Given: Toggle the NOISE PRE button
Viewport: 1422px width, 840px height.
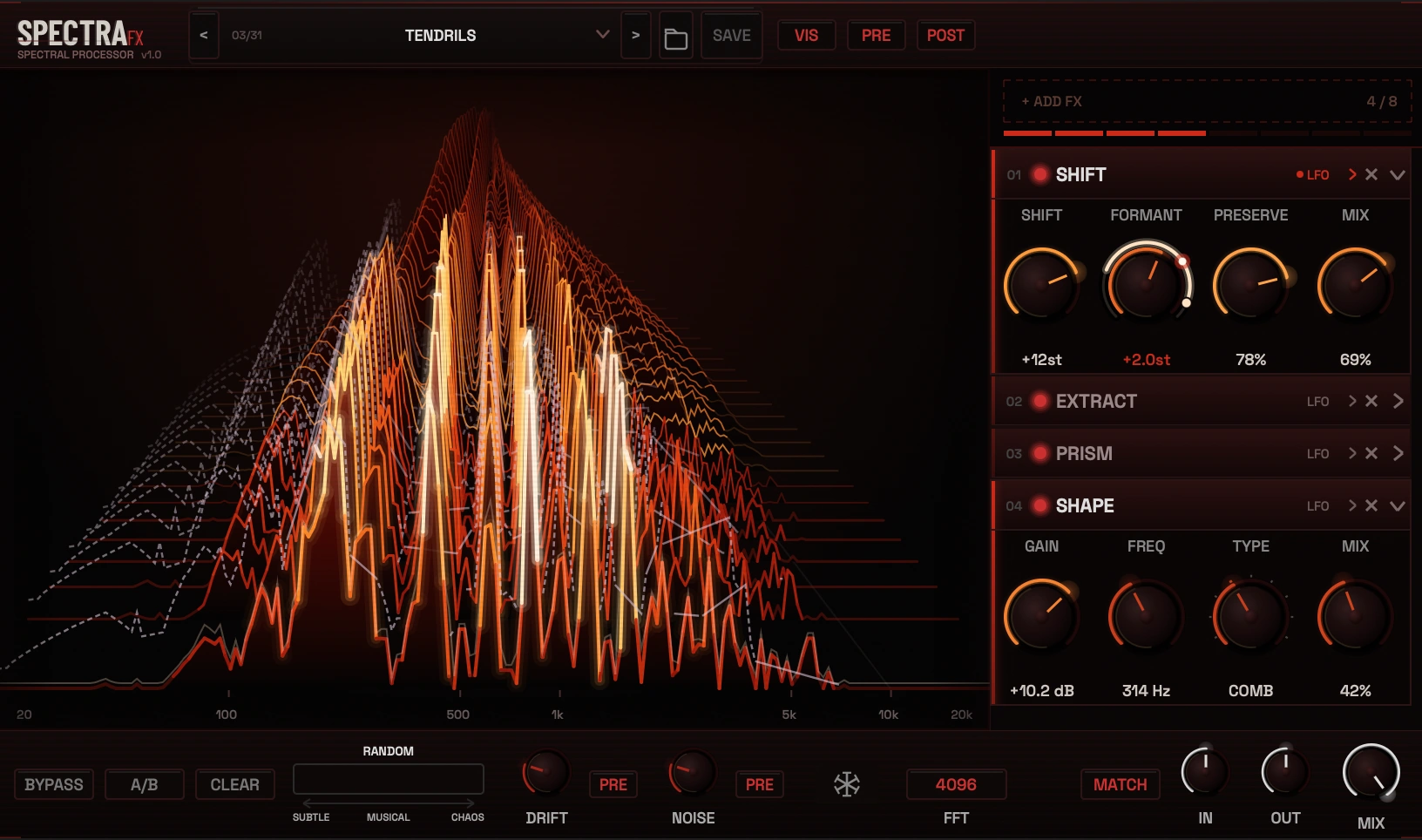Looking at the screenshot, I should tap(760, 784).
